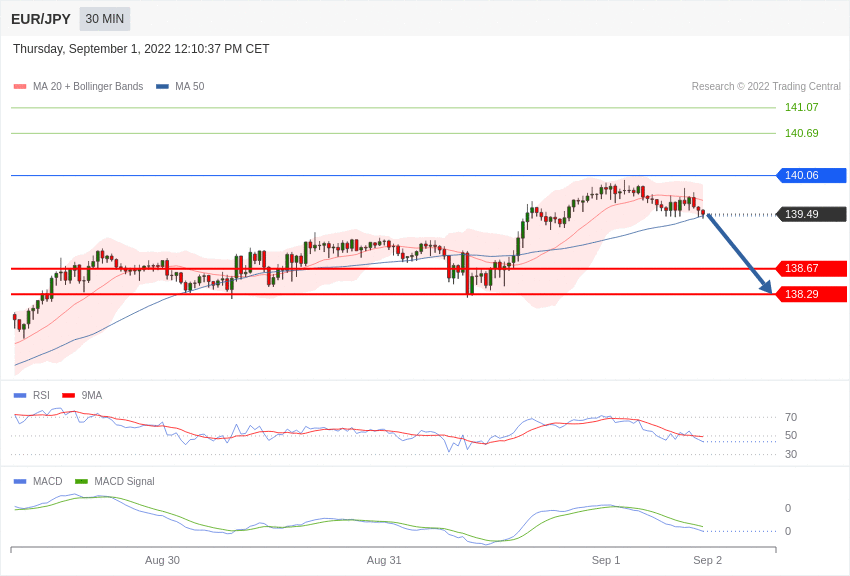Click the 141.07 resistance level label

pos(801,107)
